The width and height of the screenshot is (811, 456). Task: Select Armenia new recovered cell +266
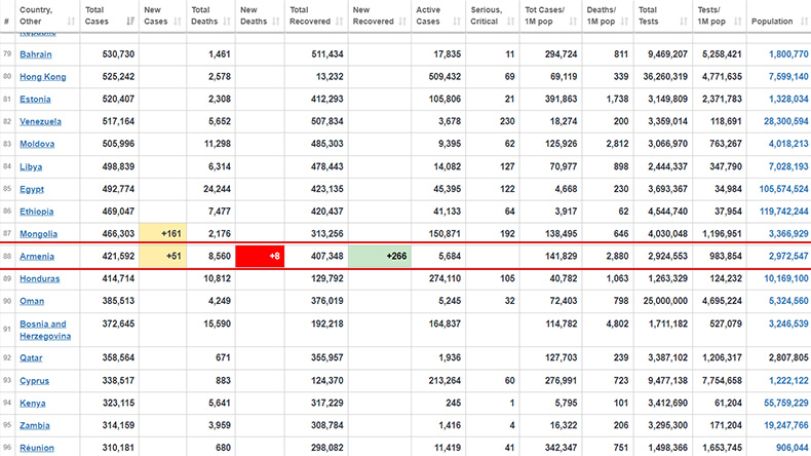click(x=380, y=256)
